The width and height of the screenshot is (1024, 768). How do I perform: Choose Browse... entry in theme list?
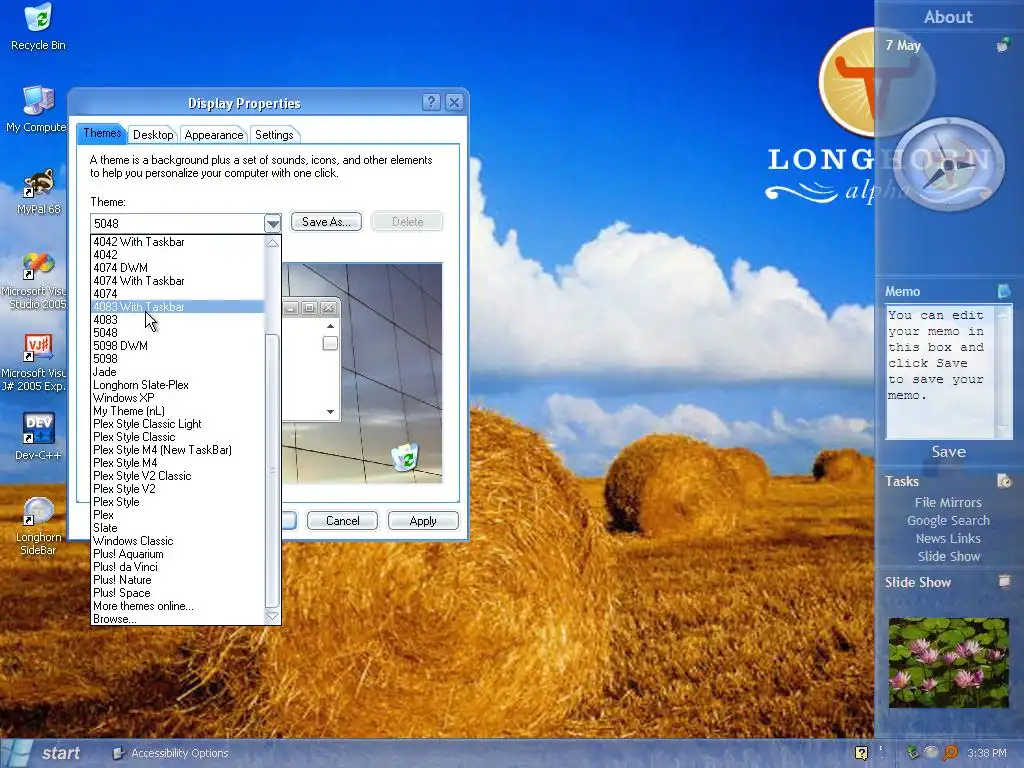click(178, 619)
